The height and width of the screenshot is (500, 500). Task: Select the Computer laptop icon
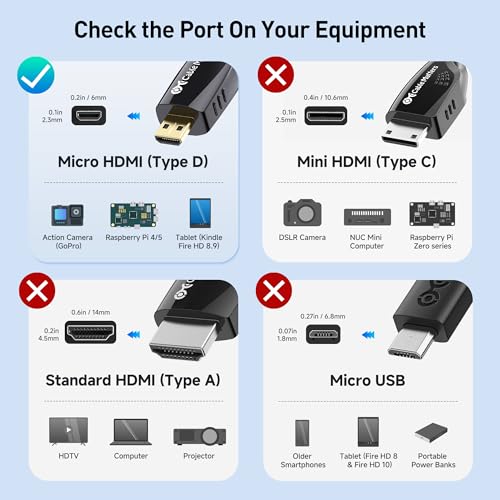131,432
